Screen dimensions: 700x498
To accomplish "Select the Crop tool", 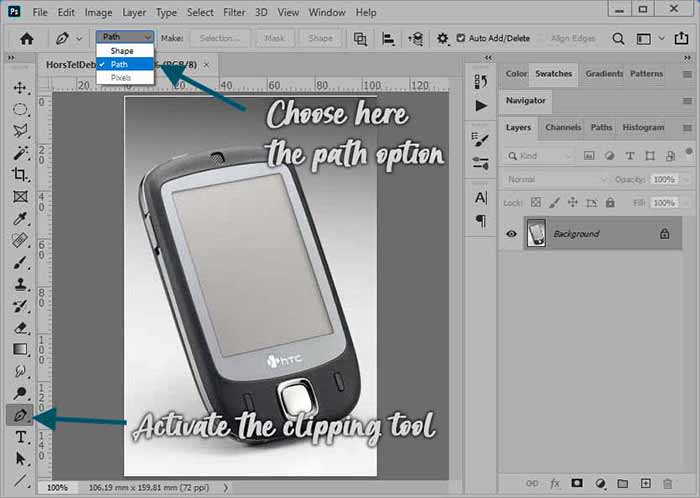I will pos(20,174).
